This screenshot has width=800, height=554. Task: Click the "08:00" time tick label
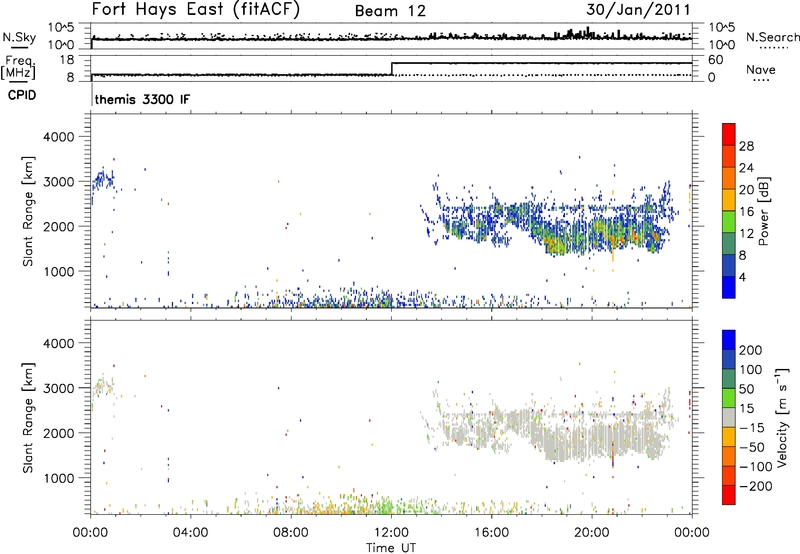(291, 533)
